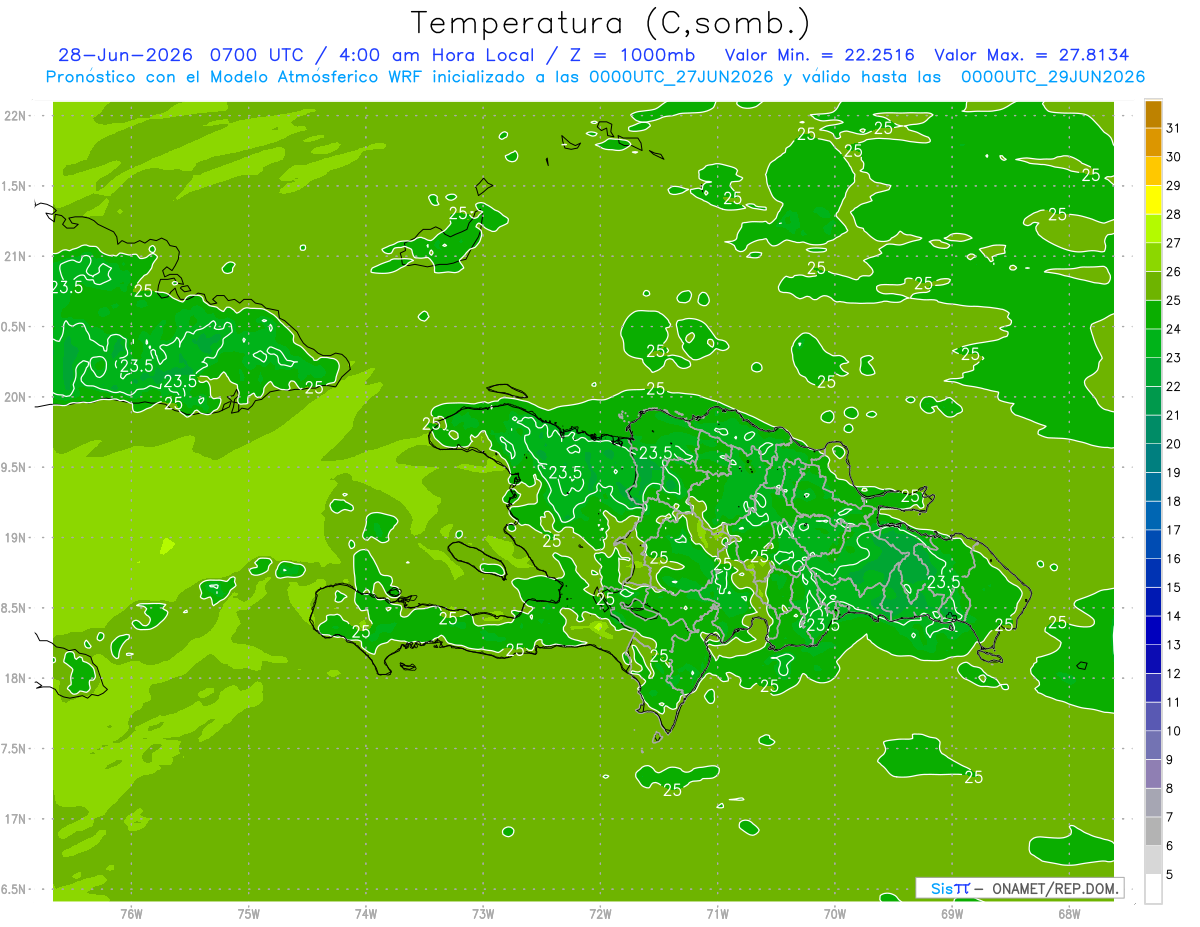The height and width of the screenshot is (927, 1200).
Task: Click the "29" label on the color scale
Action: tap(1174, 186)
